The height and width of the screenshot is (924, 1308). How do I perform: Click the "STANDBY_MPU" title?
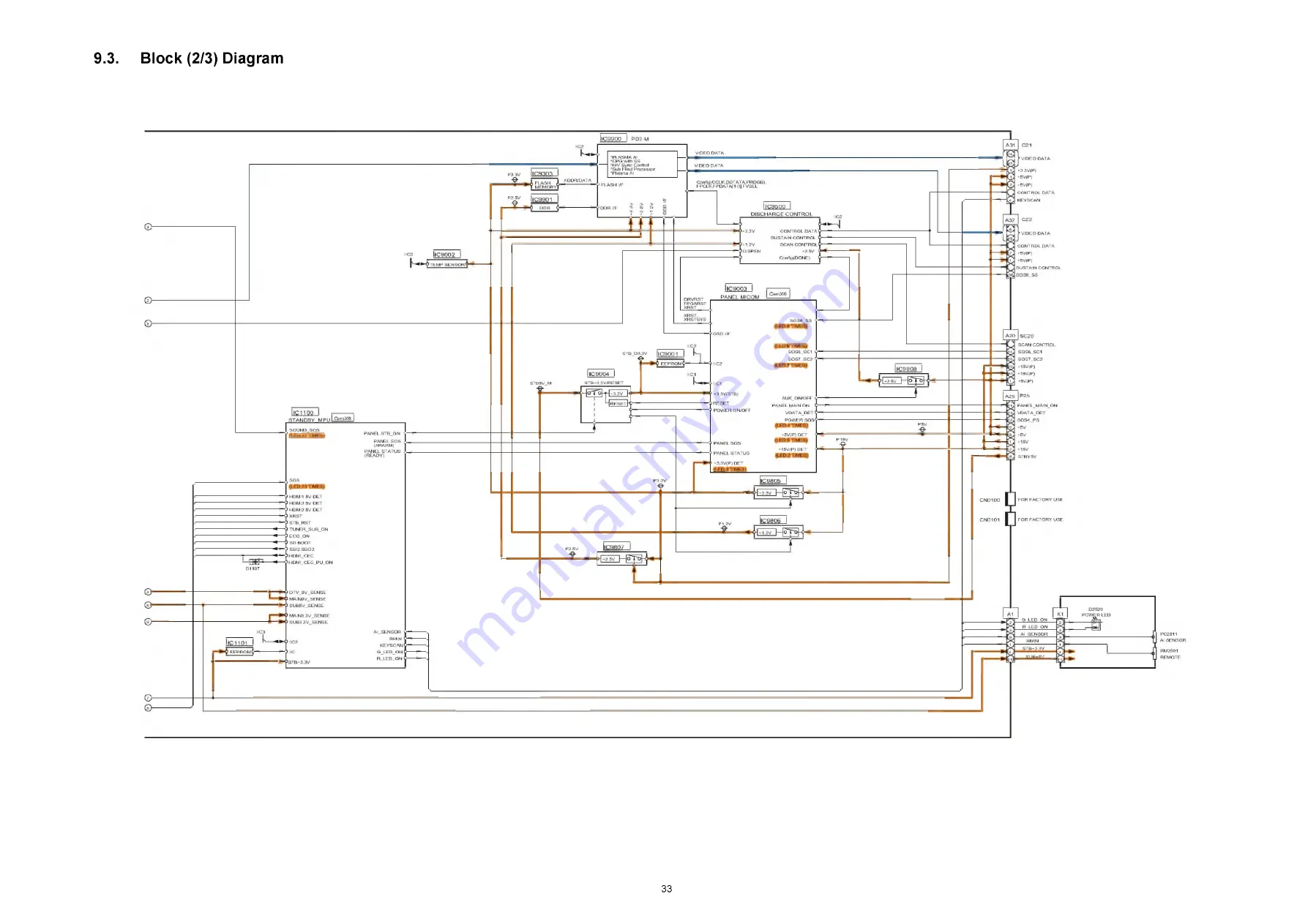coord(309,421)
